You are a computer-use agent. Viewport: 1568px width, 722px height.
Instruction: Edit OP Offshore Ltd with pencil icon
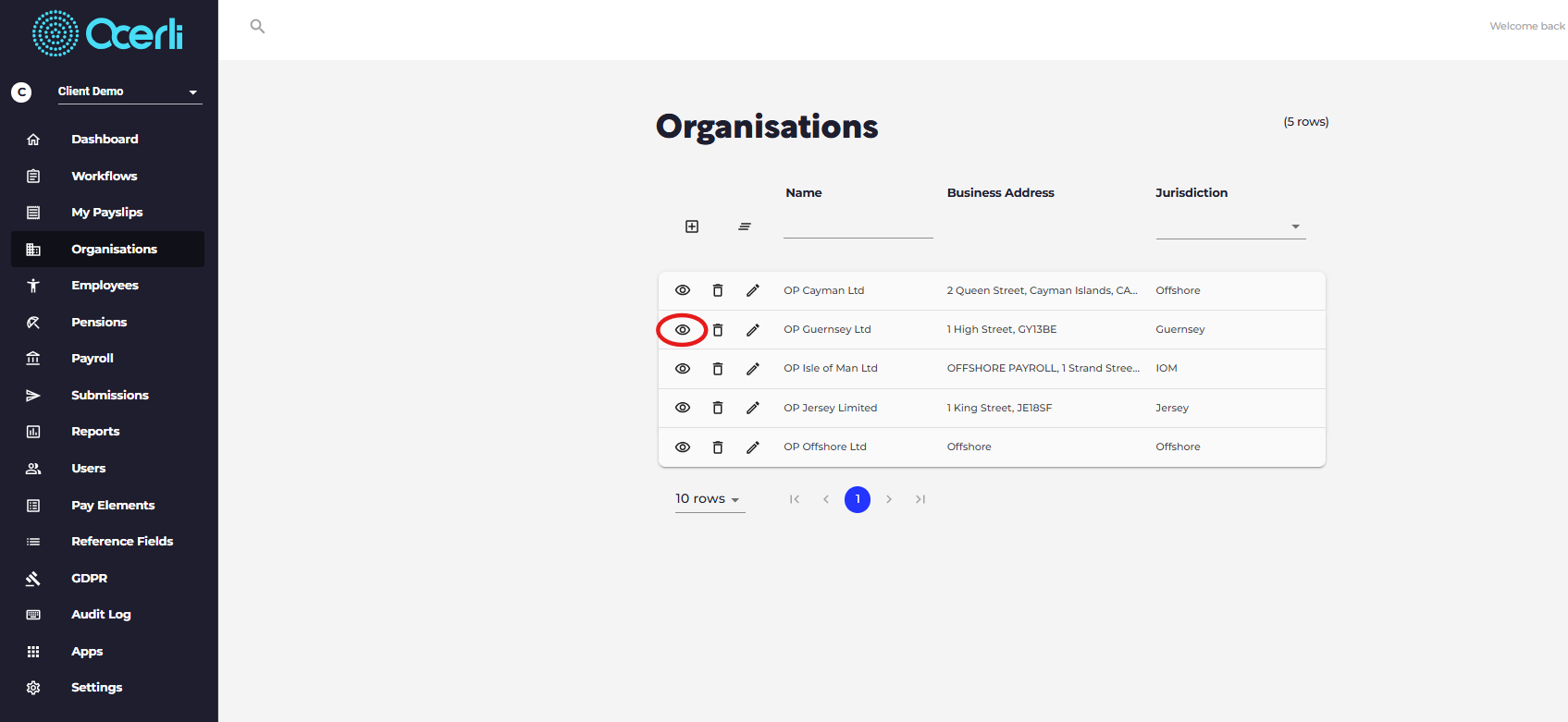point(753,447)
